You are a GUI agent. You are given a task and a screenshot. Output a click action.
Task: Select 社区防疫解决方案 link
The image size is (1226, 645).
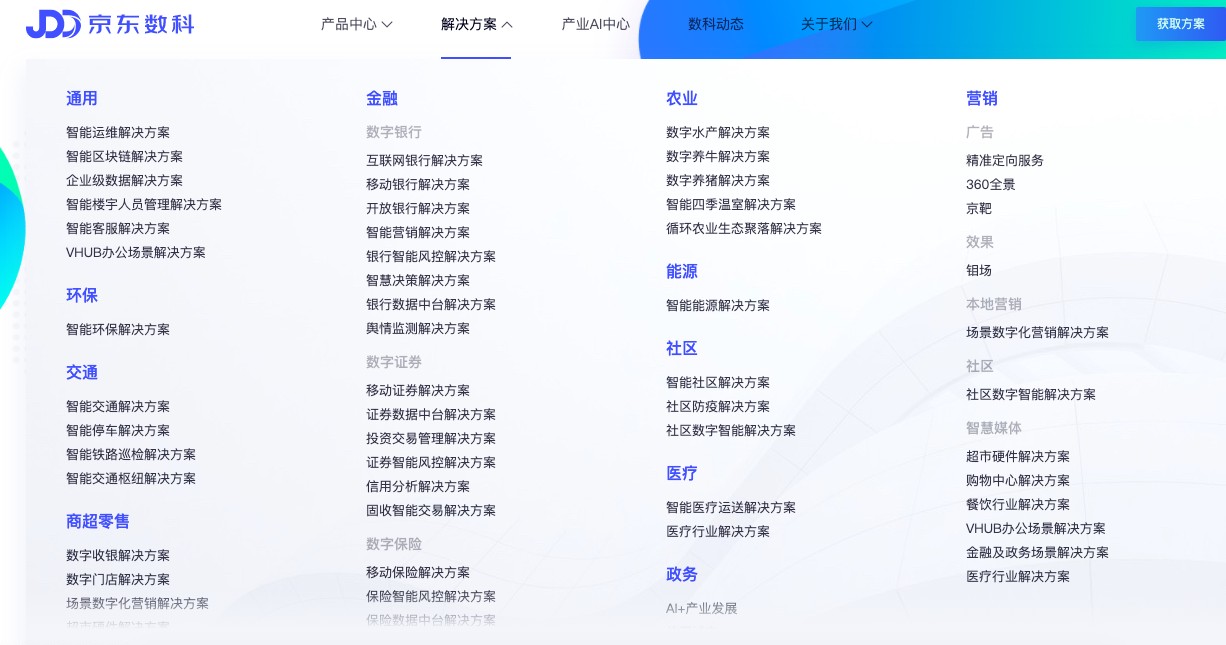point(718,406)
